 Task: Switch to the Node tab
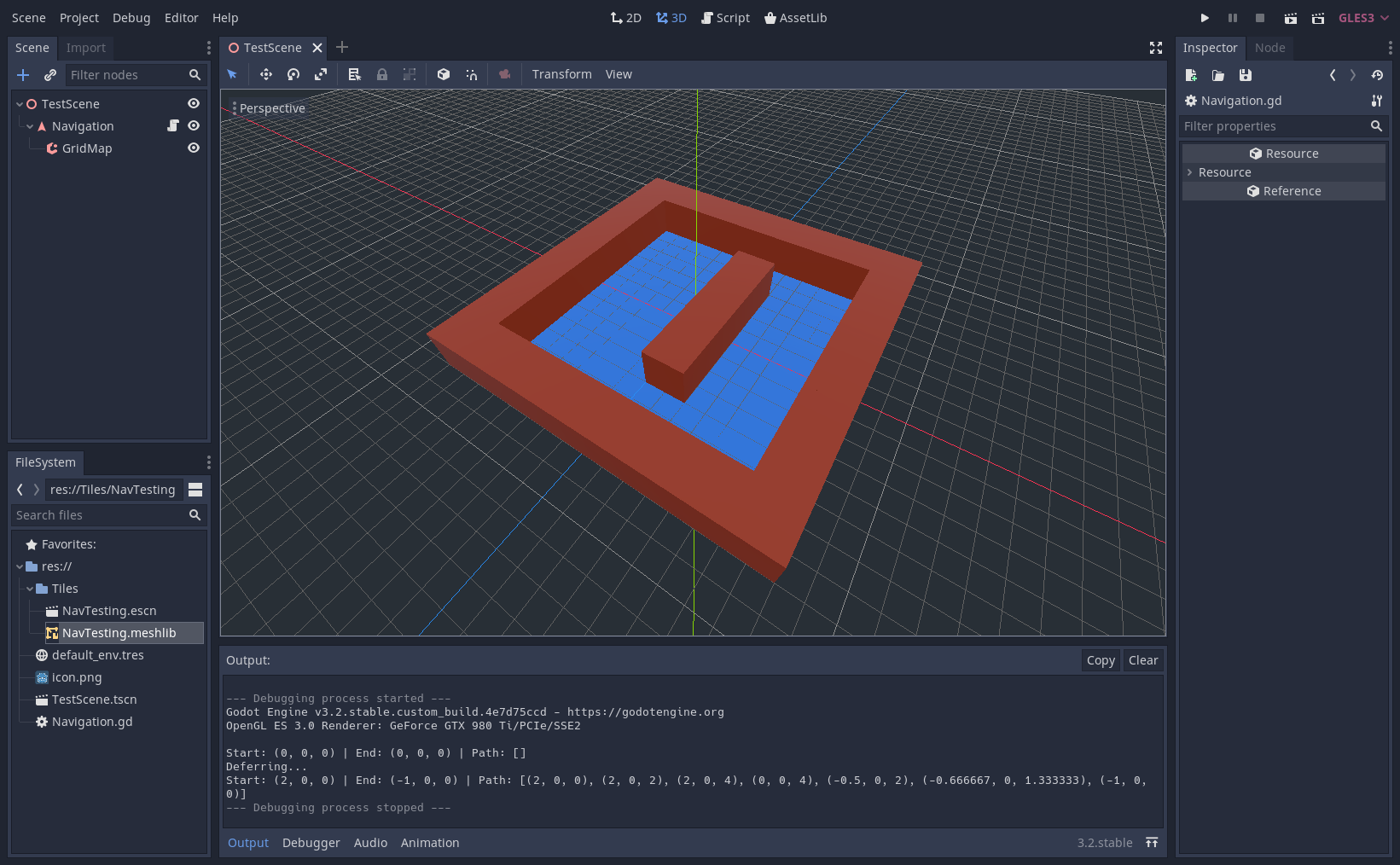point(1269,48)
